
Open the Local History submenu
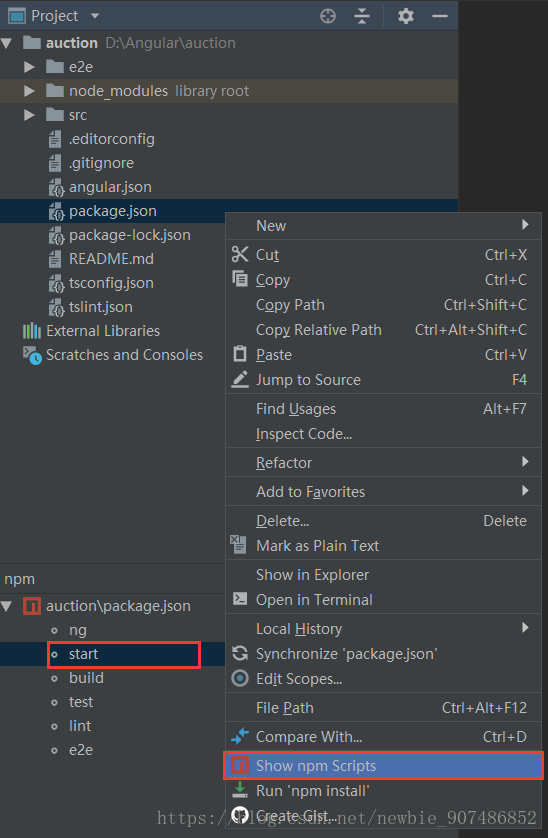(383, 629)
